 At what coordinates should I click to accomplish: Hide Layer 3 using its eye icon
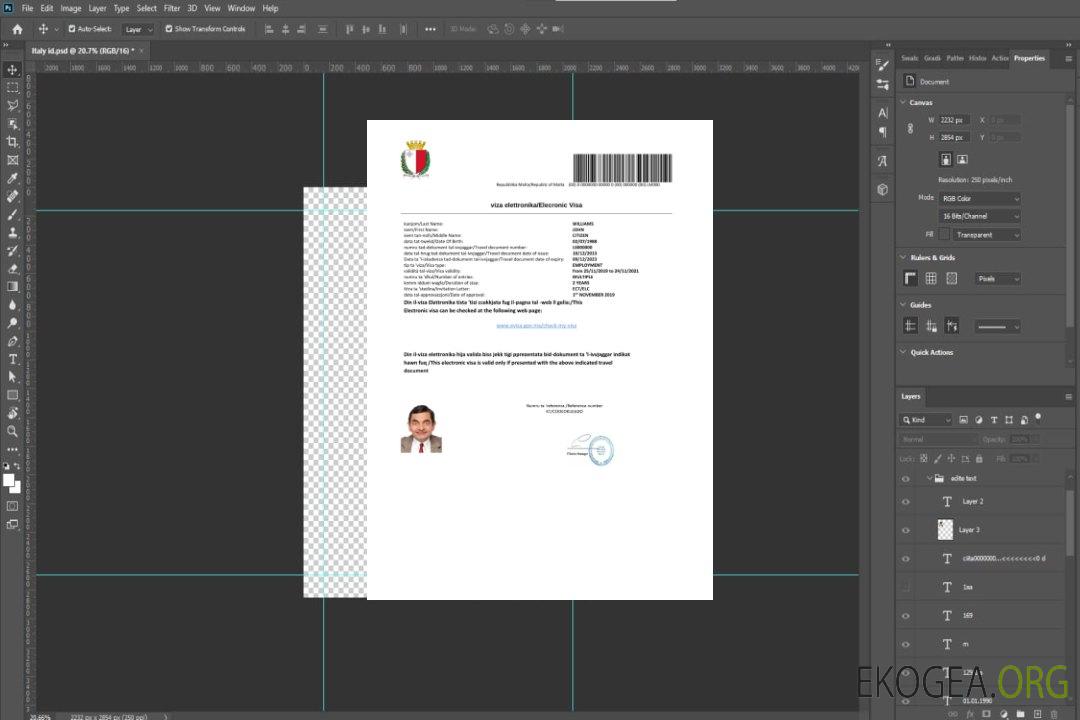[x=906, y=531]
